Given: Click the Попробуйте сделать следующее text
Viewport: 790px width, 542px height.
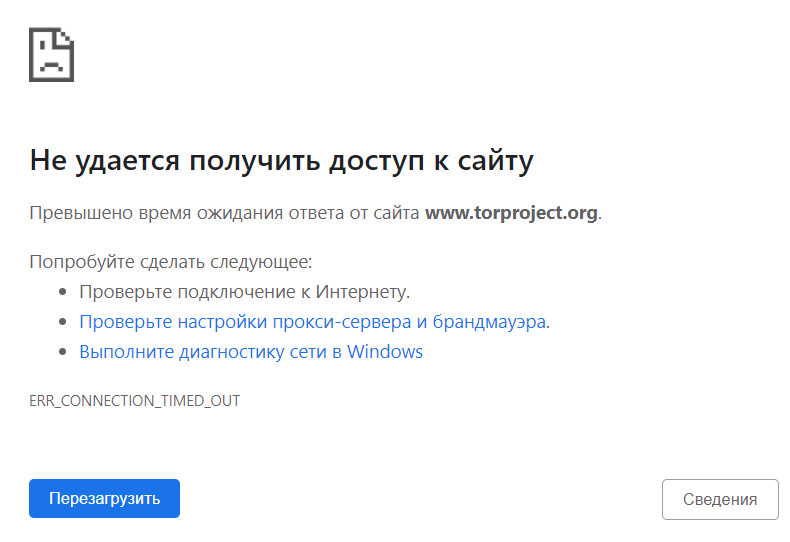Looking at the screenshot, I should [171, 262].
